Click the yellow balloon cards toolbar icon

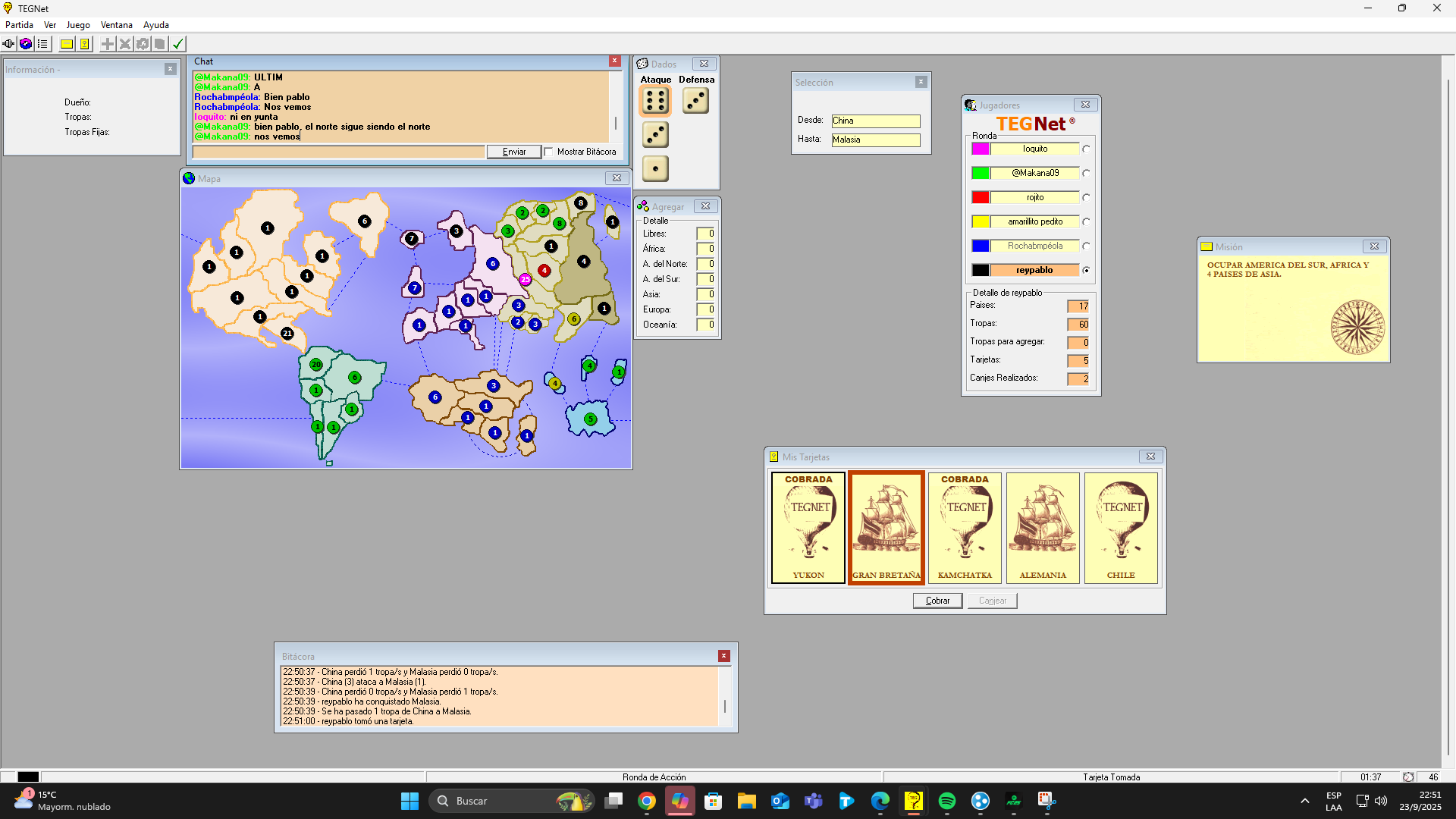tap(85, 44)
